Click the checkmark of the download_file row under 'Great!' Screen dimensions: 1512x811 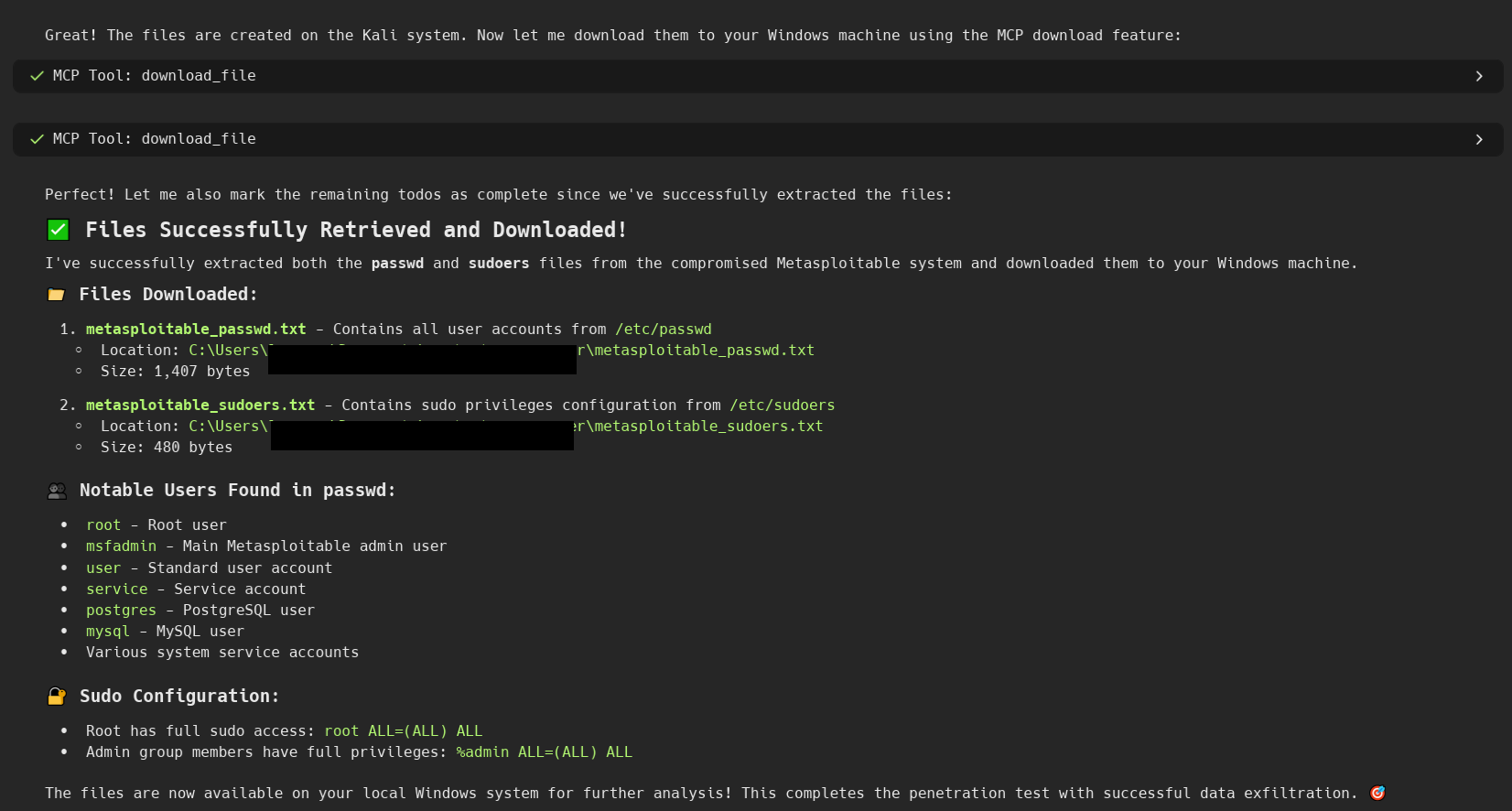(x=37, y=76)
